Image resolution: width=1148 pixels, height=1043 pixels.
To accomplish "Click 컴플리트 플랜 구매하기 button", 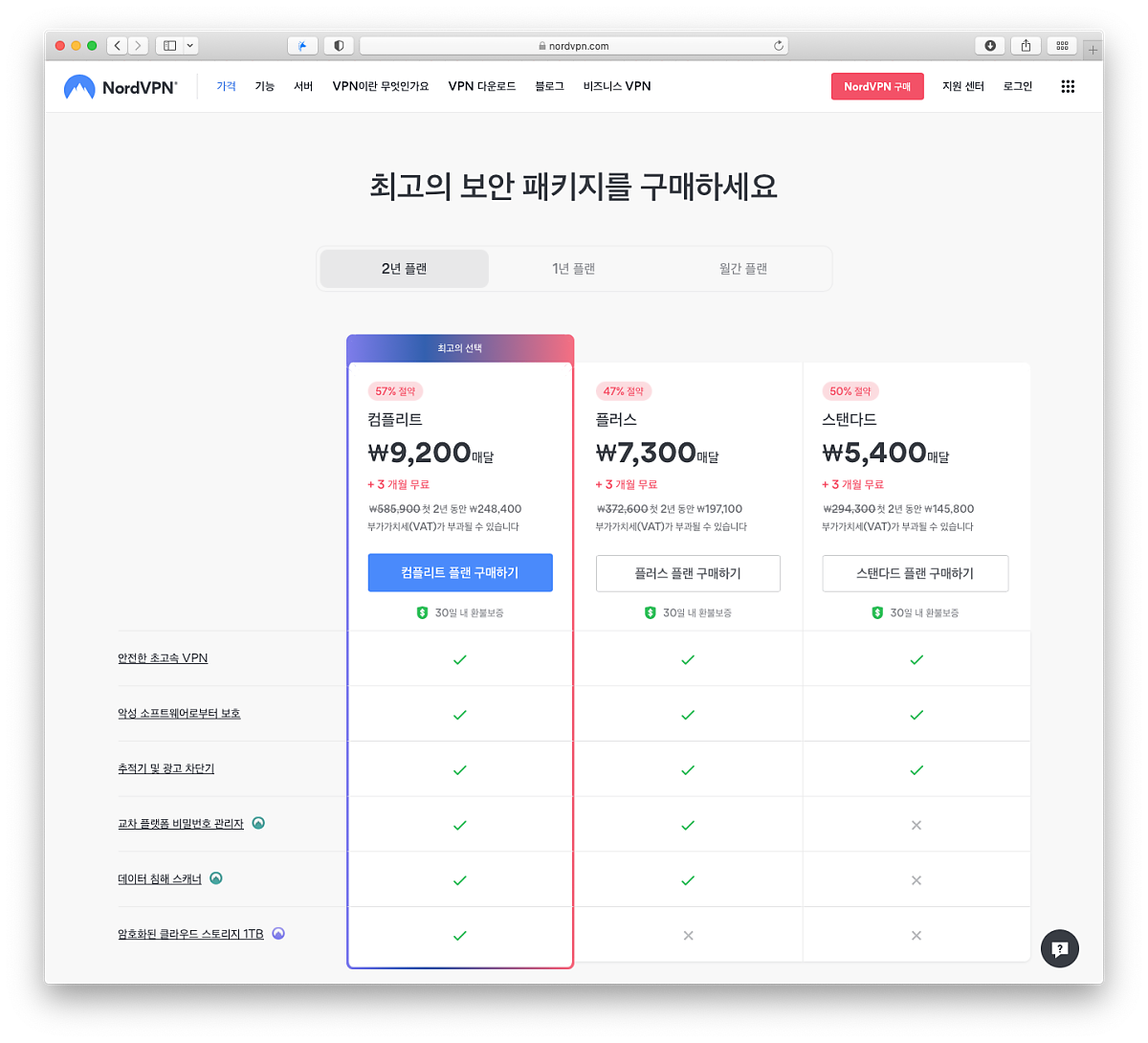I will 460,572.
